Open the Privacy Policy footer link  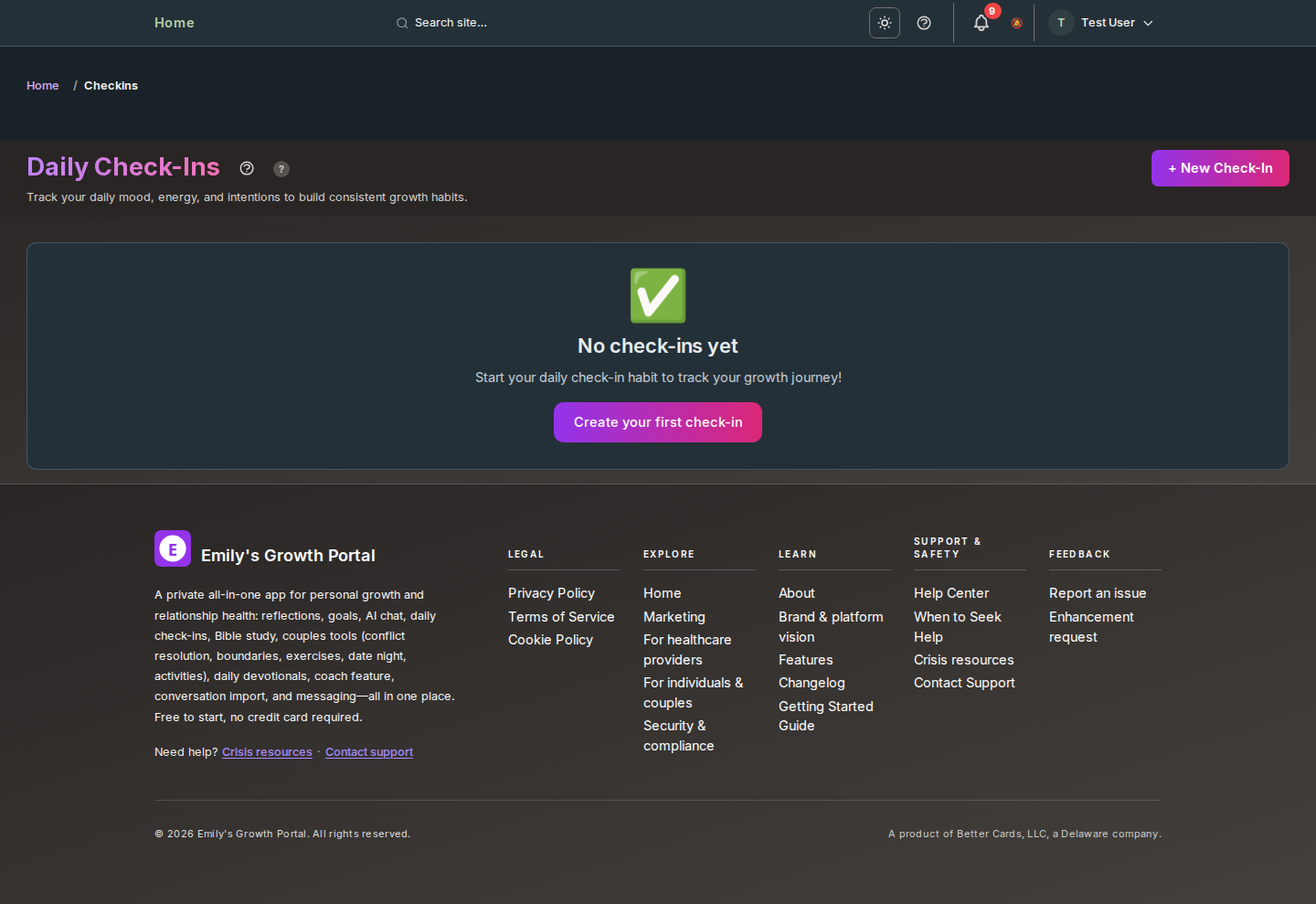pyautogui.click(x=551, y=593)
